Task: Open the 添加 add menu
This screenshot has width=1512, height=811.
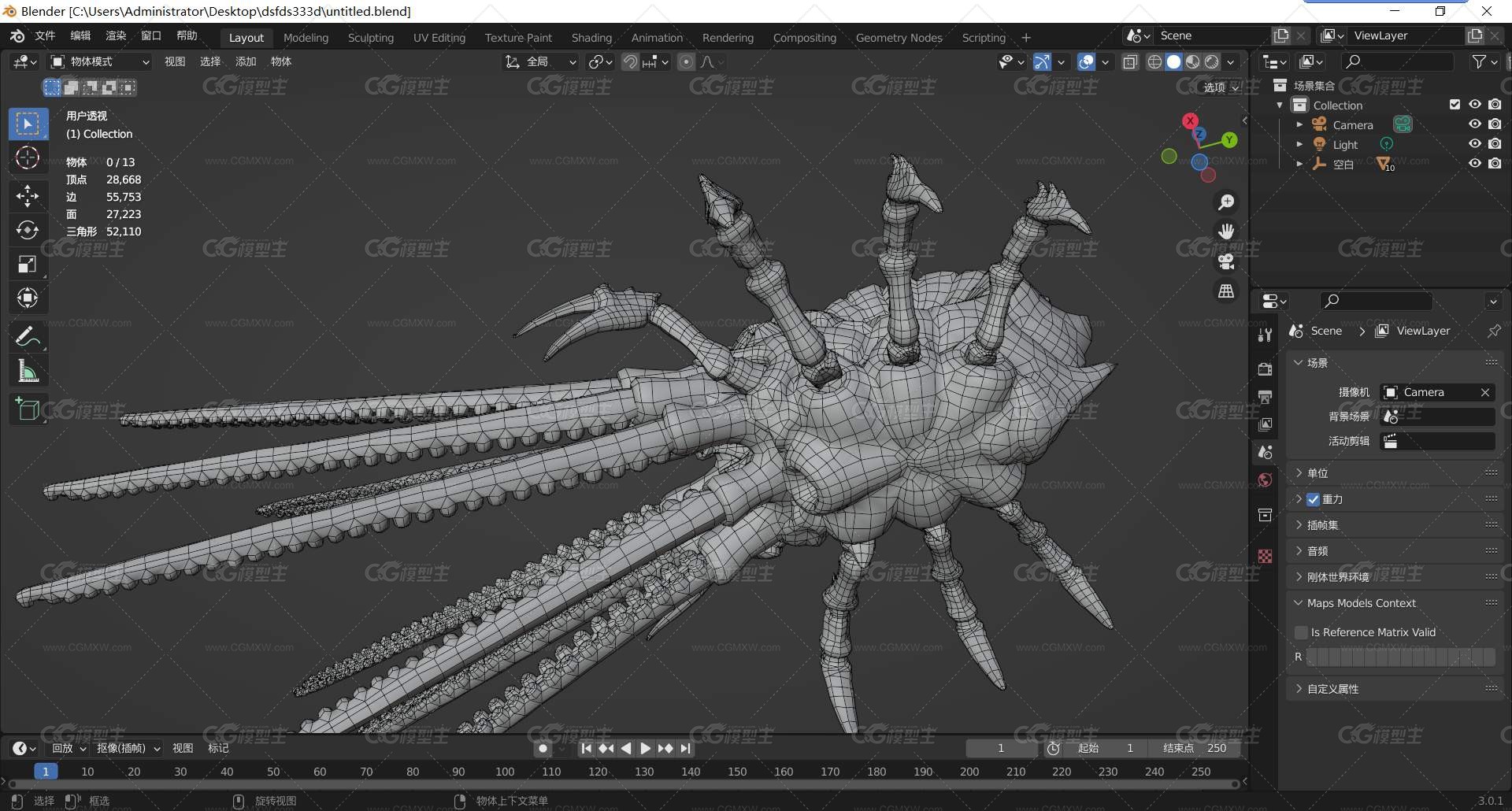Action: [x=246, y=61]
